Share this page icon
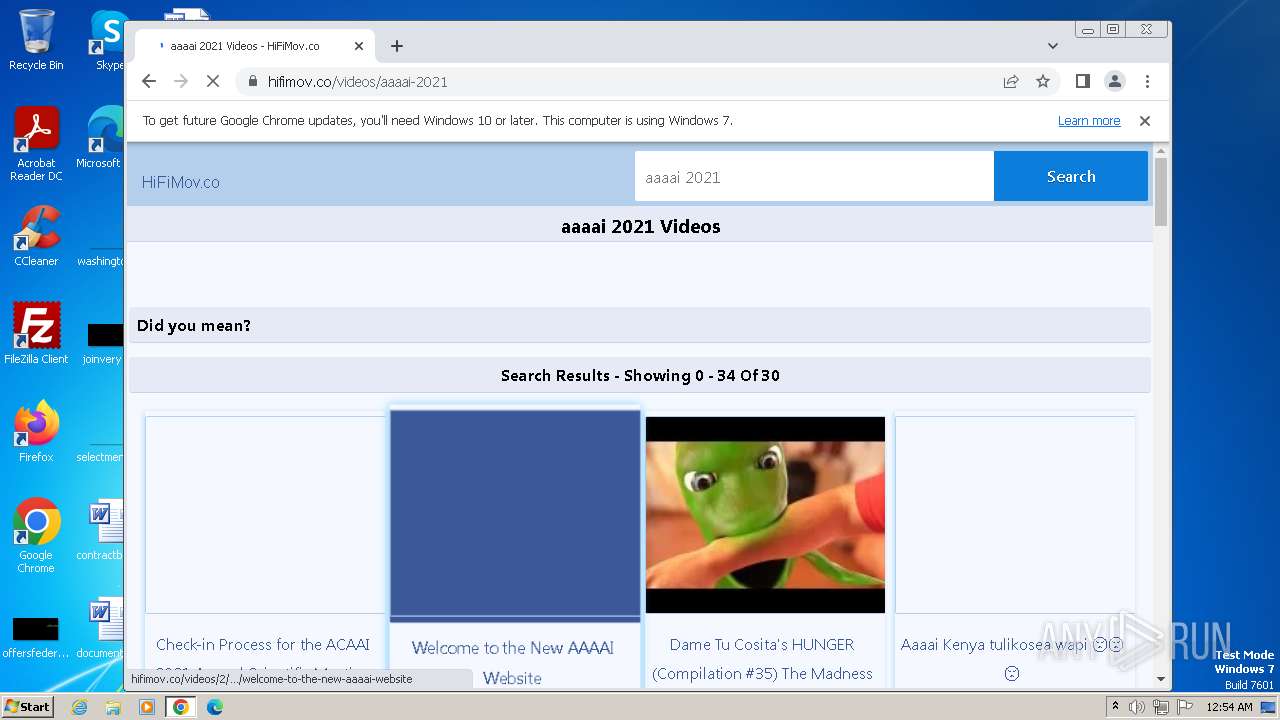 coord(1011,81)
